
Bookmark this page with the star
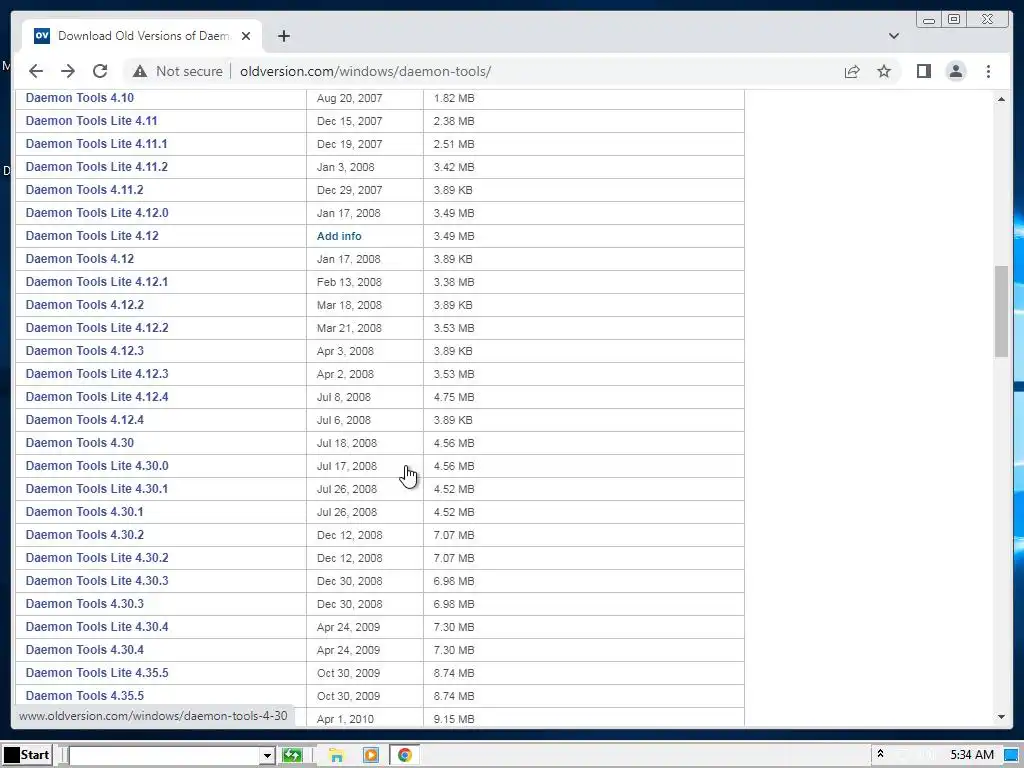point(884,71)
